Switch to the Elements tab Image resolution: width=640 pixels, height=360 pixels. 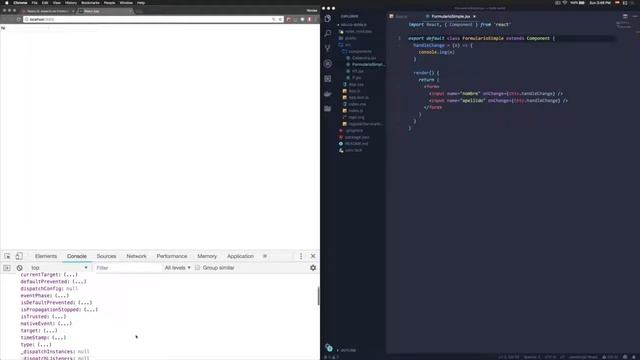coord(46,256)
